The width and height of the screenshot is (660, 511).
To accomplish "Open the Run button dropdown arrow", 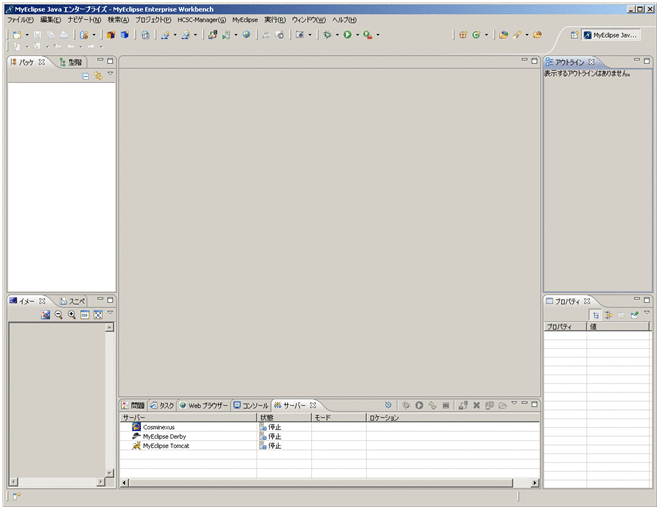I will pos(357,35).
